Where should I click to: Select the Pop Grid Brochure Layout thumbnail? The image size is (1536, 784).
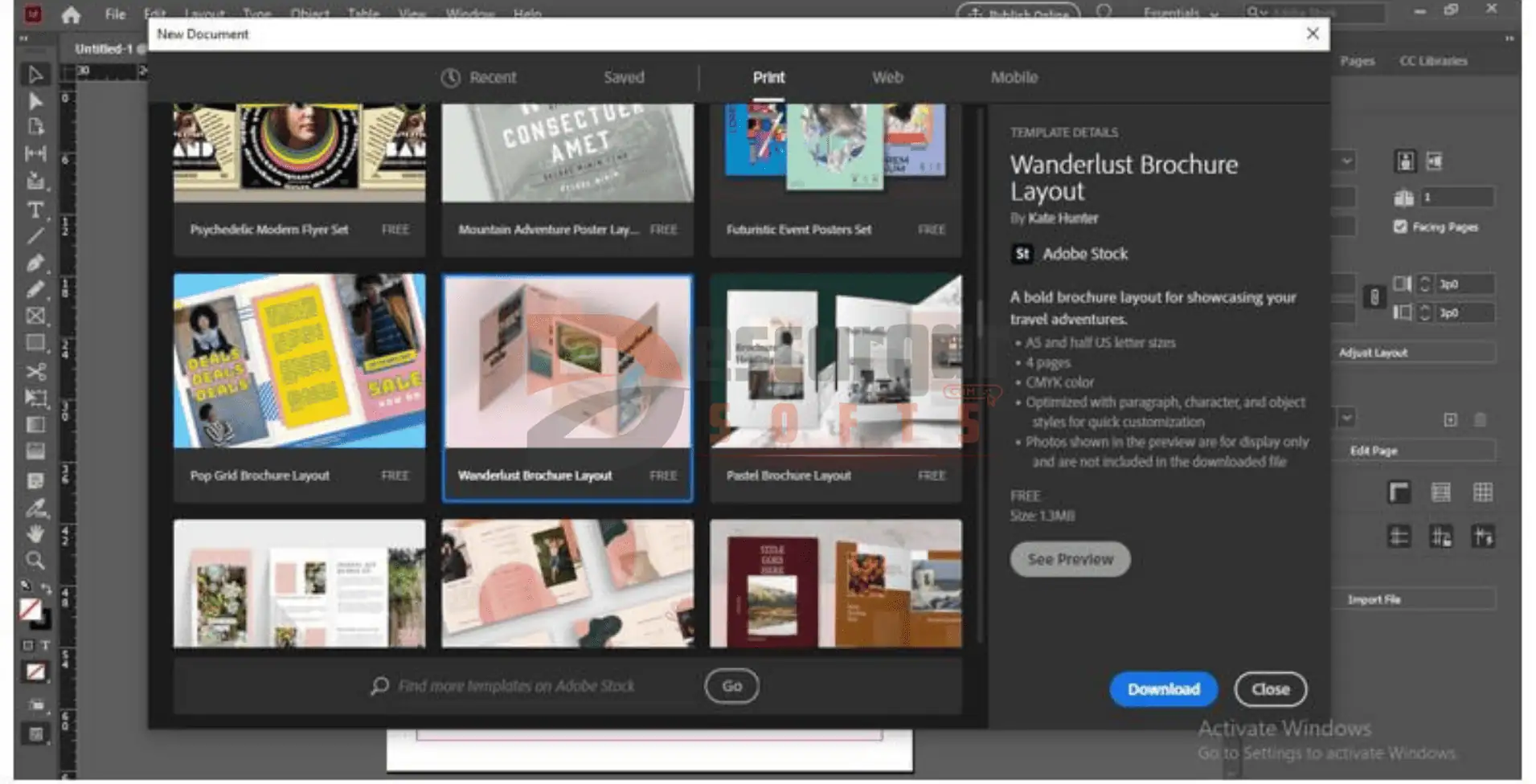coord(299,361)
